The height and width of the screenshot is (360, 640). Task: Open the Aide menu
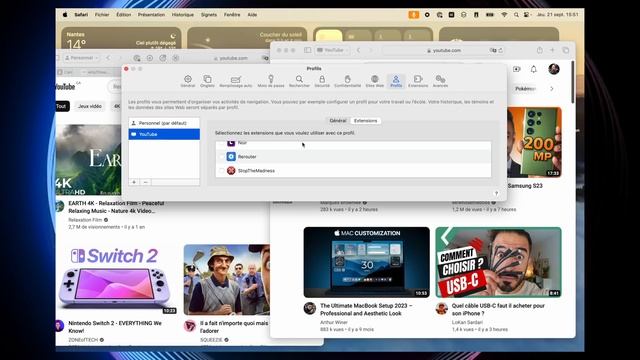(x=252, y=15)
